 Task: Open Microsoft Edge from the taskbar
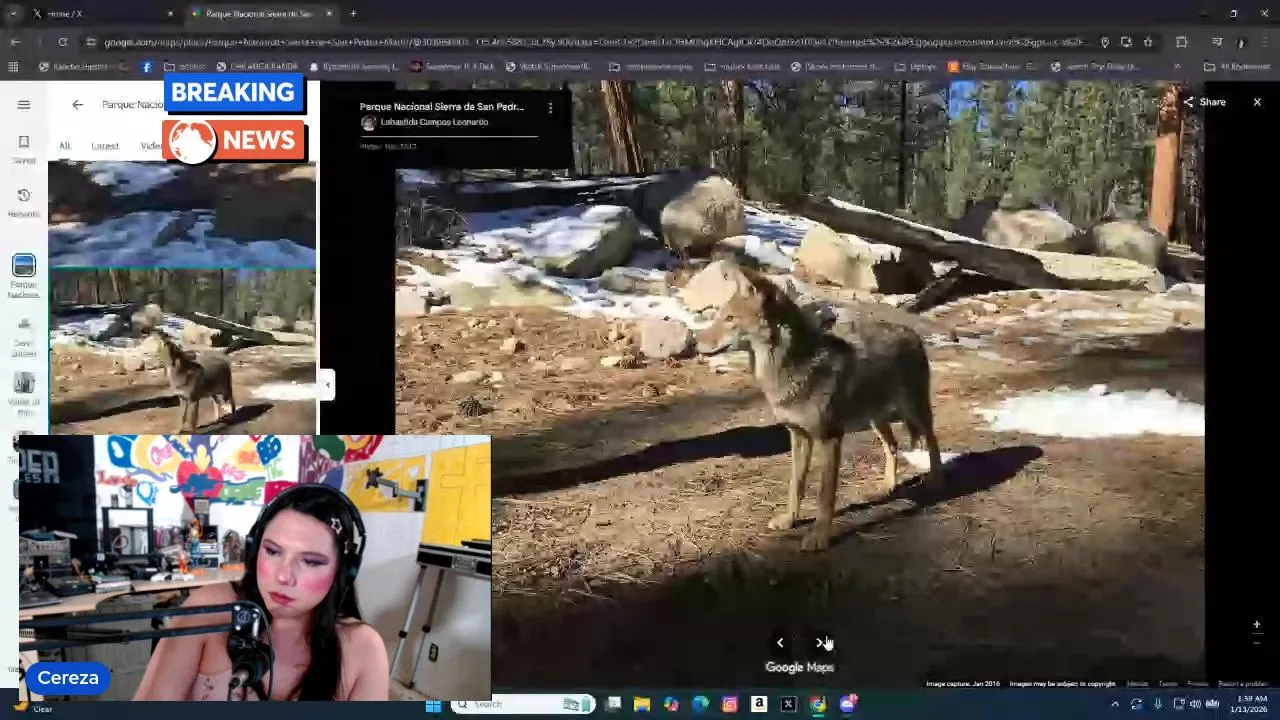(700, 705)
